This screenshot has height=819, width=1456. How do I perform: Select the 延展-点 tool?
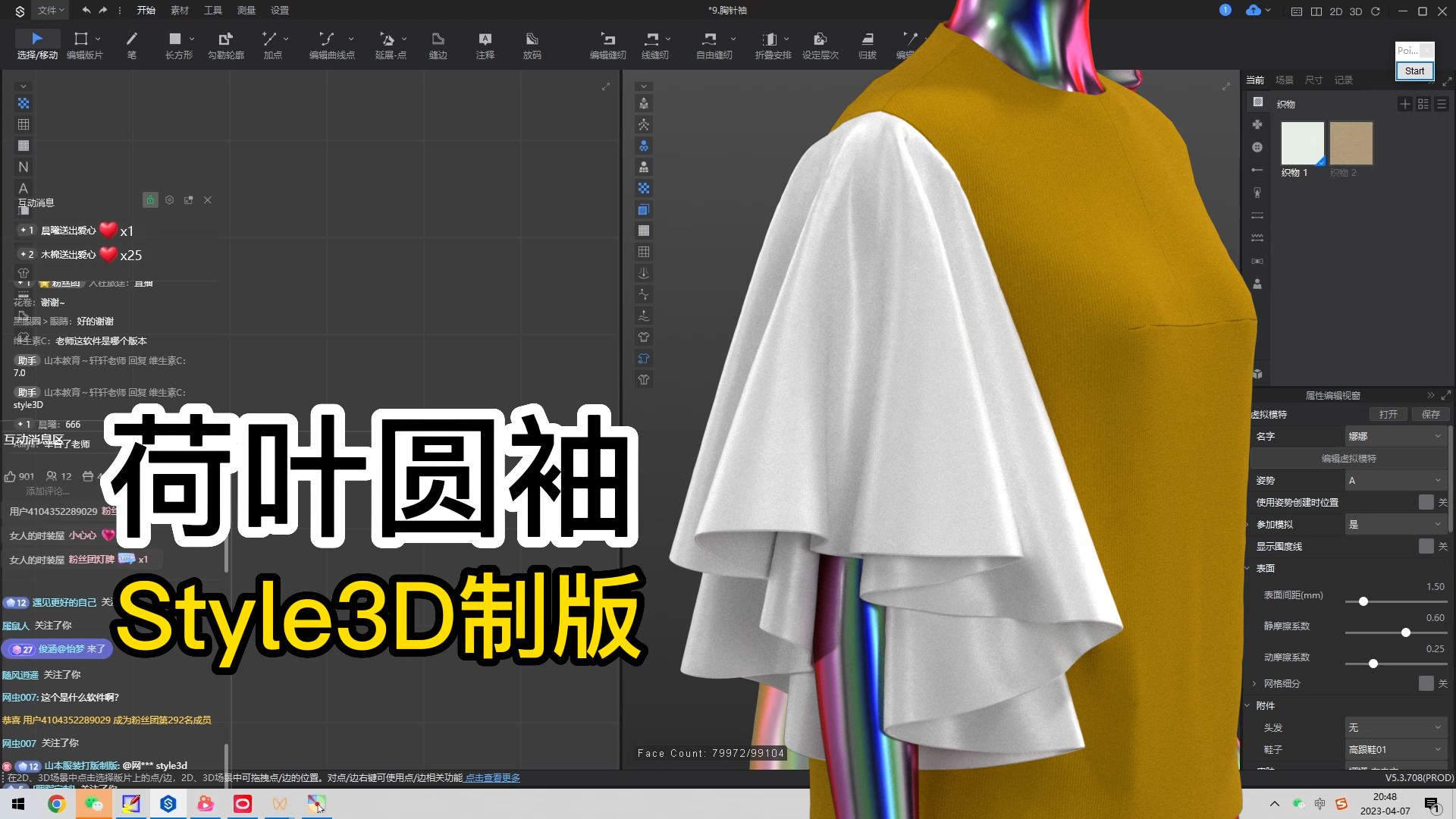[391, 45]
